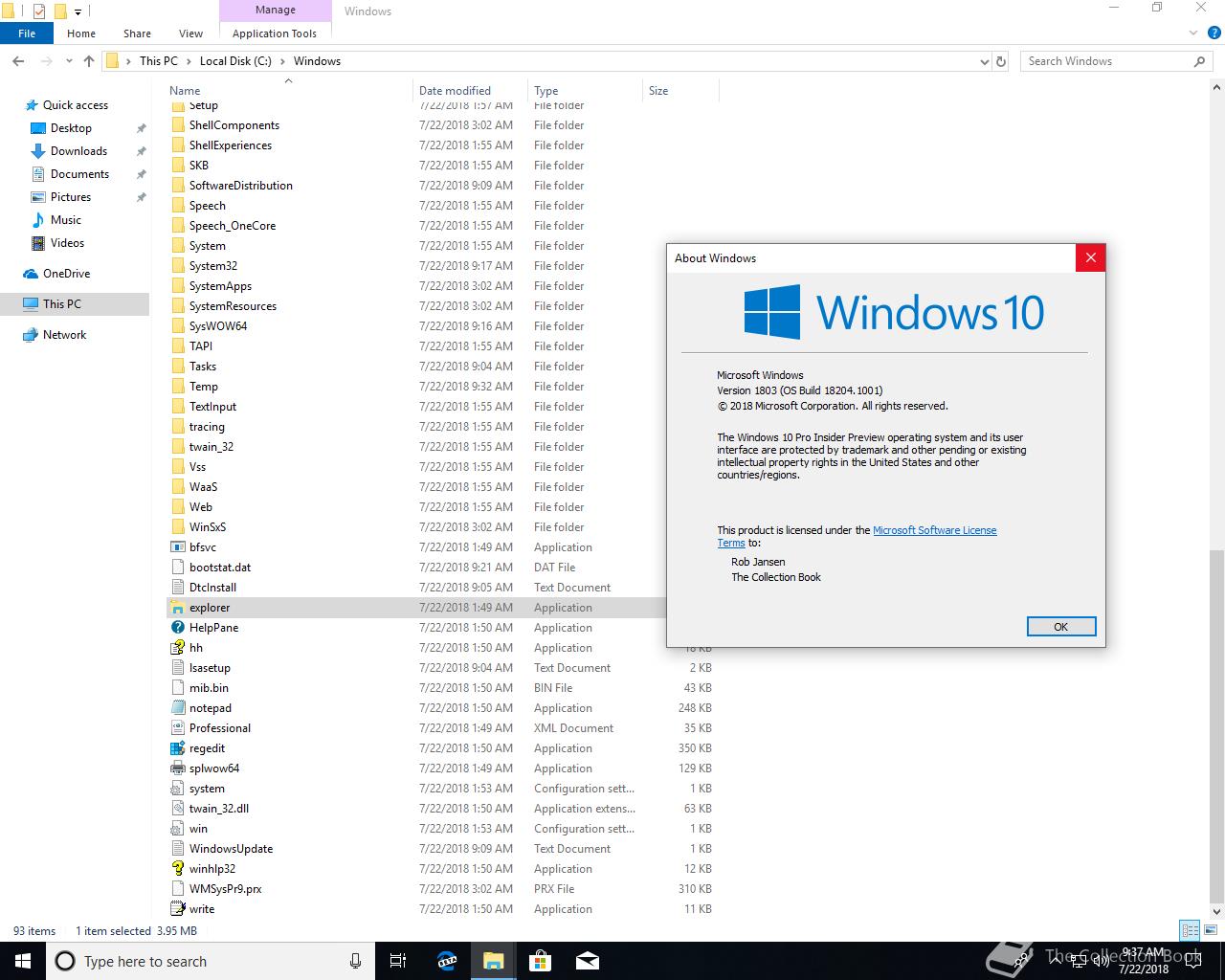Select the twain_32.dll file
The height and width of the screenshot is (980, 1225).
pyautogui.click(x=218, y=809)
